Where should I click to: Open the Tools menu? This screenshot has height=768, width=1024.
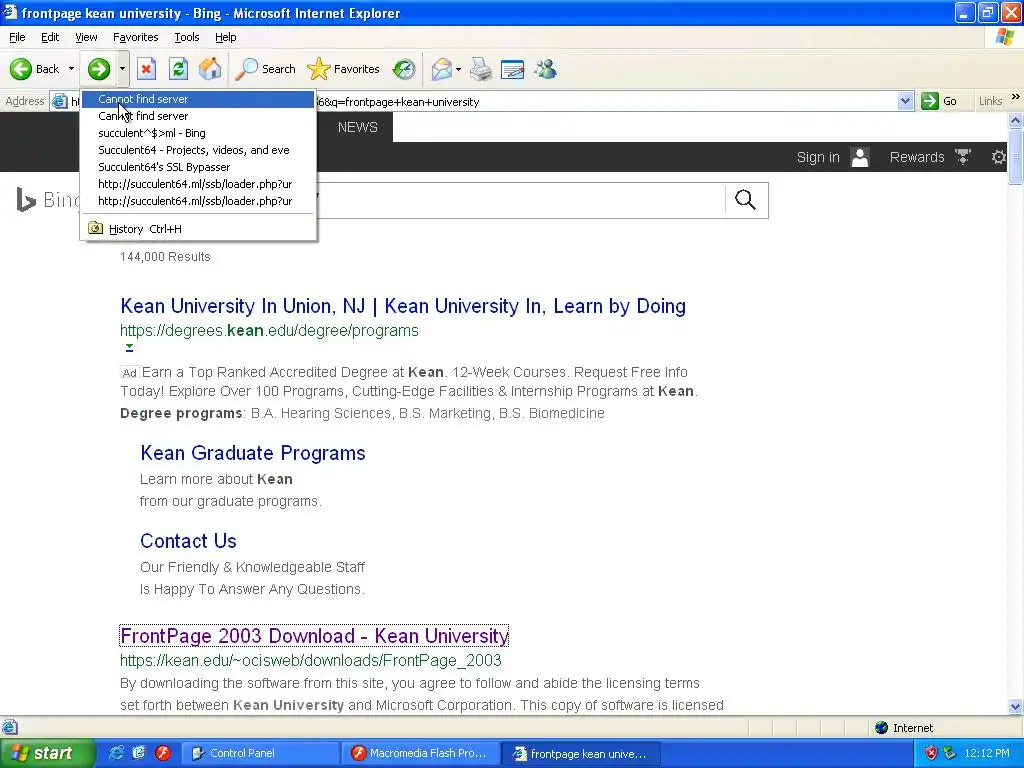pyautogui.click(x=186, y=37)
